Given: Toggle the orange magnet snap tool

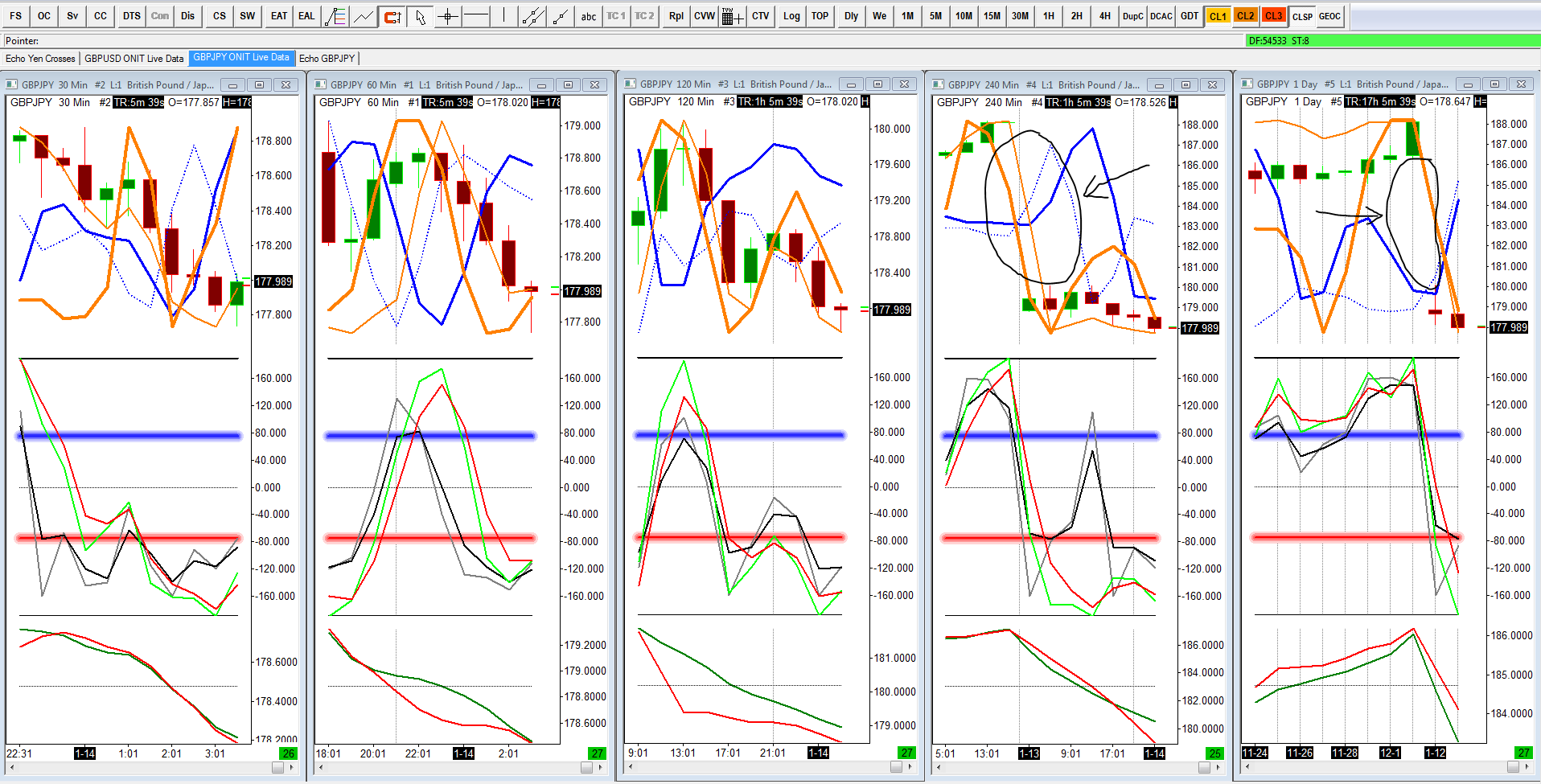Looking at the screenshot, I should (x=392, y=16).
